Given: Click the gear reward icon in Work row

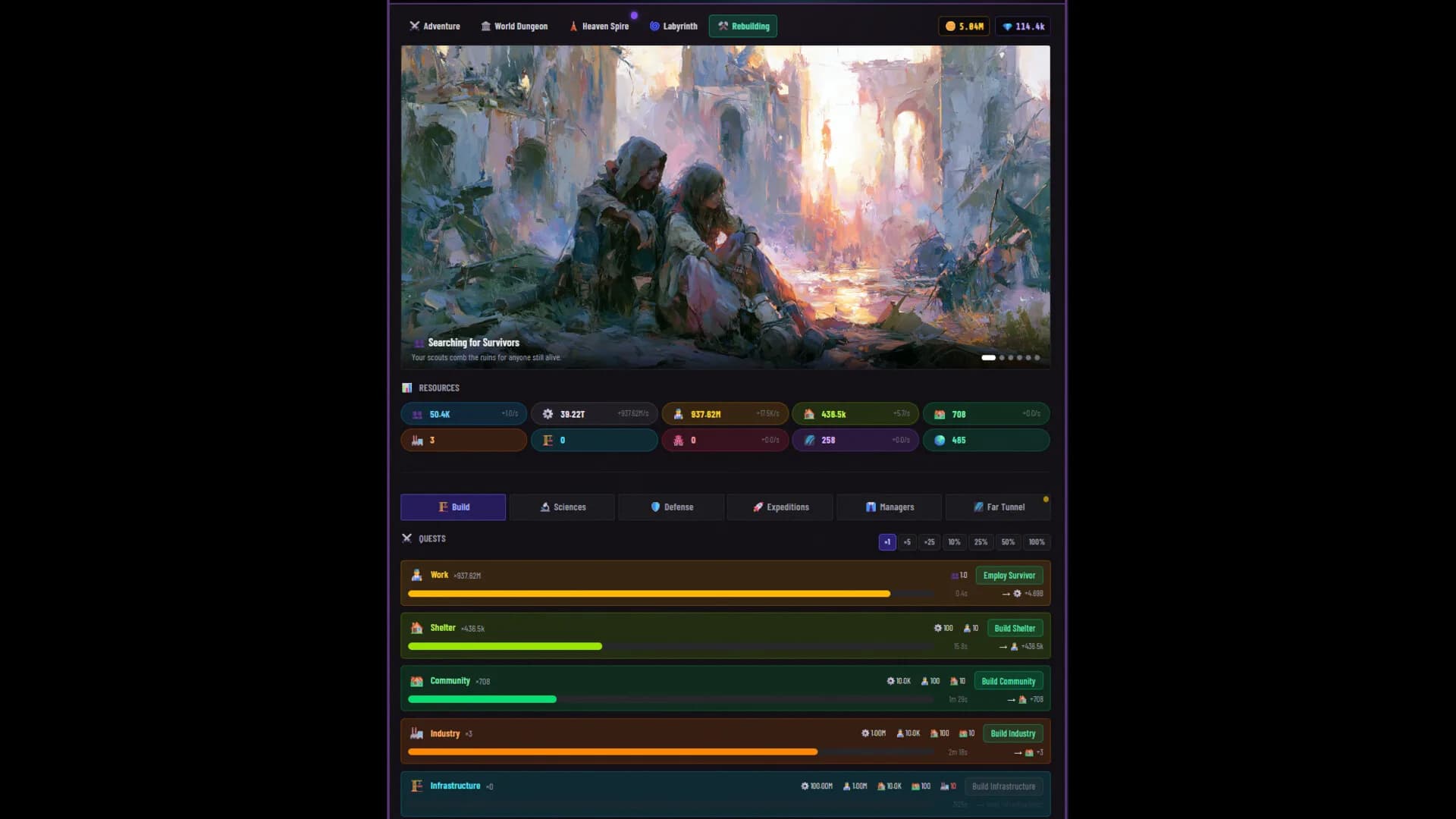Looking at the screenshot, I should [1017, 594].
